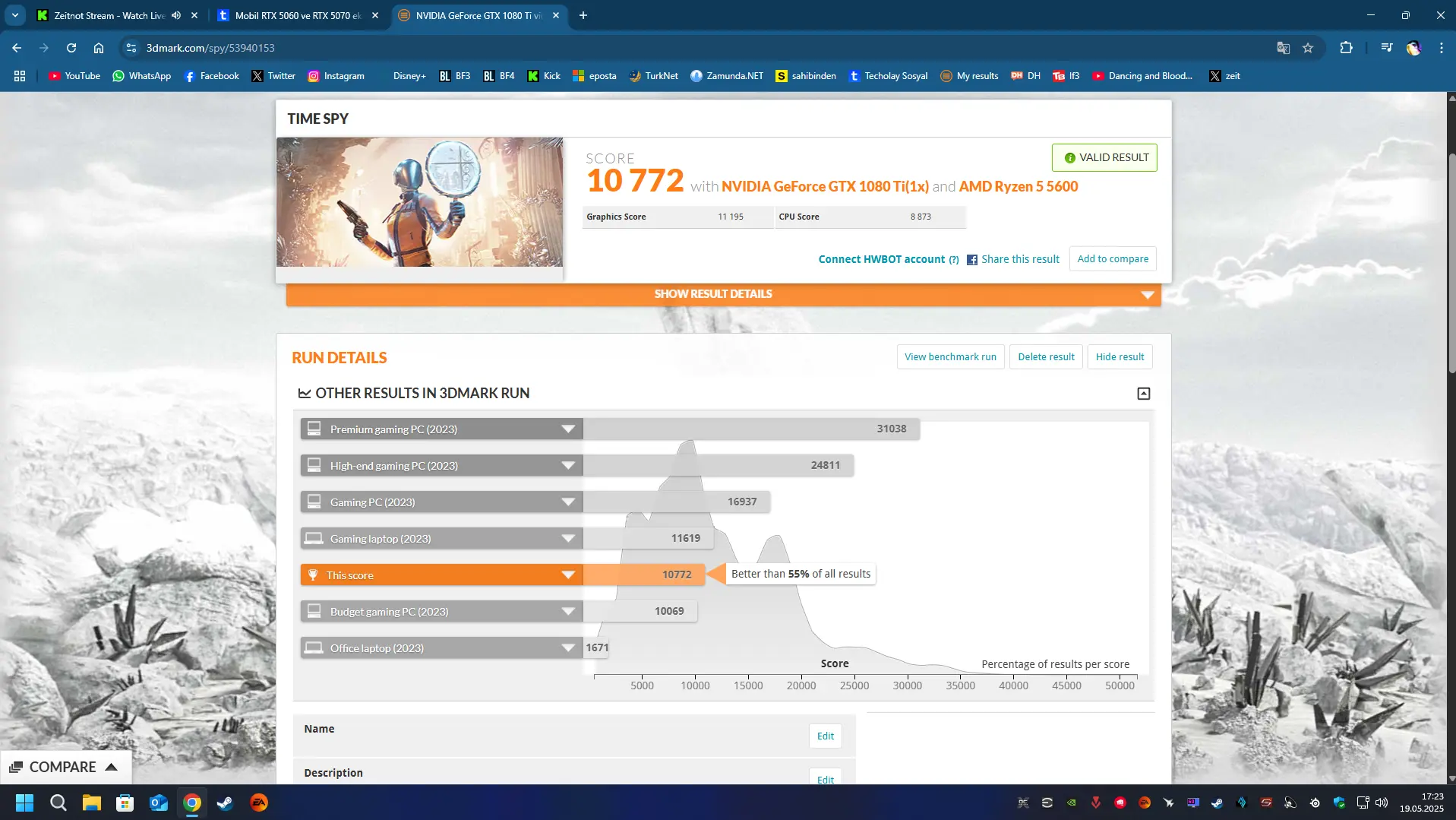Open Windows Start menu
This screenshot has height=820, width=1456.
pyautogui.click(x=24, y=803)
